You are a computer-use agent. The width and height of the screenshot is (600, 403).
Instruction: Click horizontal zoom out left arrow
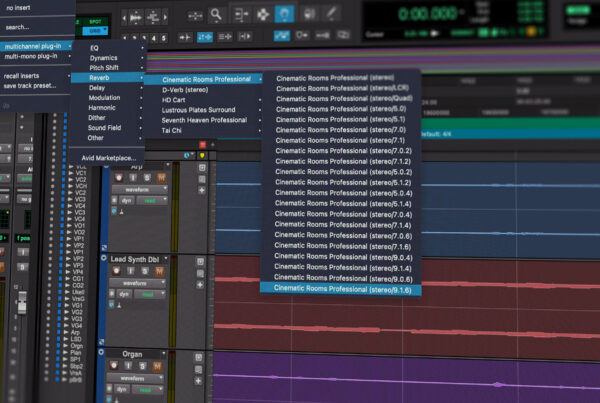tap(124, 18)
